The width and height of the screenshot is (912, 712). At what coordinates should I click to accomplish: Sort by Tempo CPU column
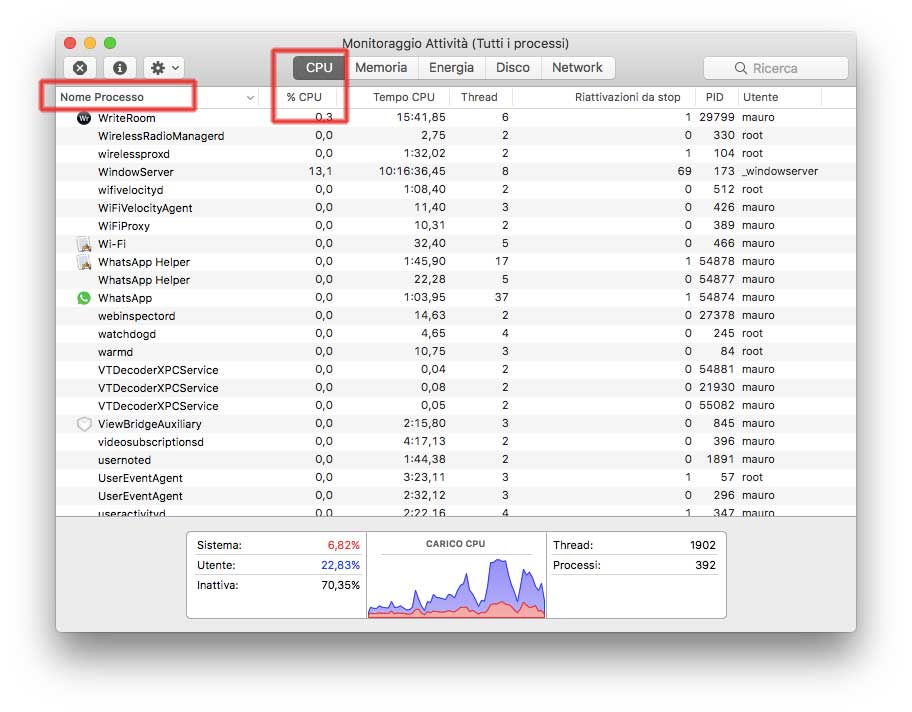click(x=404, y=97)
